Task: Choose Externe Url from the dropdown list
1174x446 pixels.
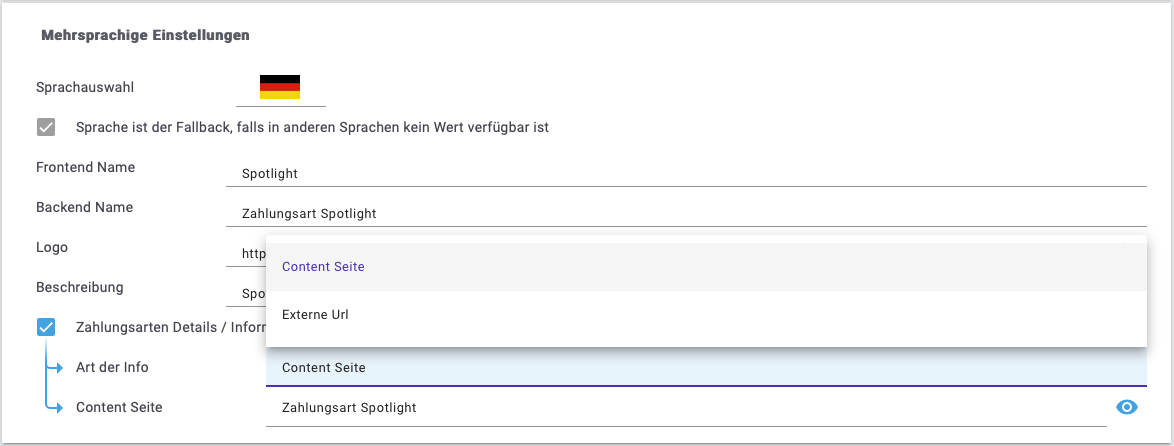Action: 315,315
